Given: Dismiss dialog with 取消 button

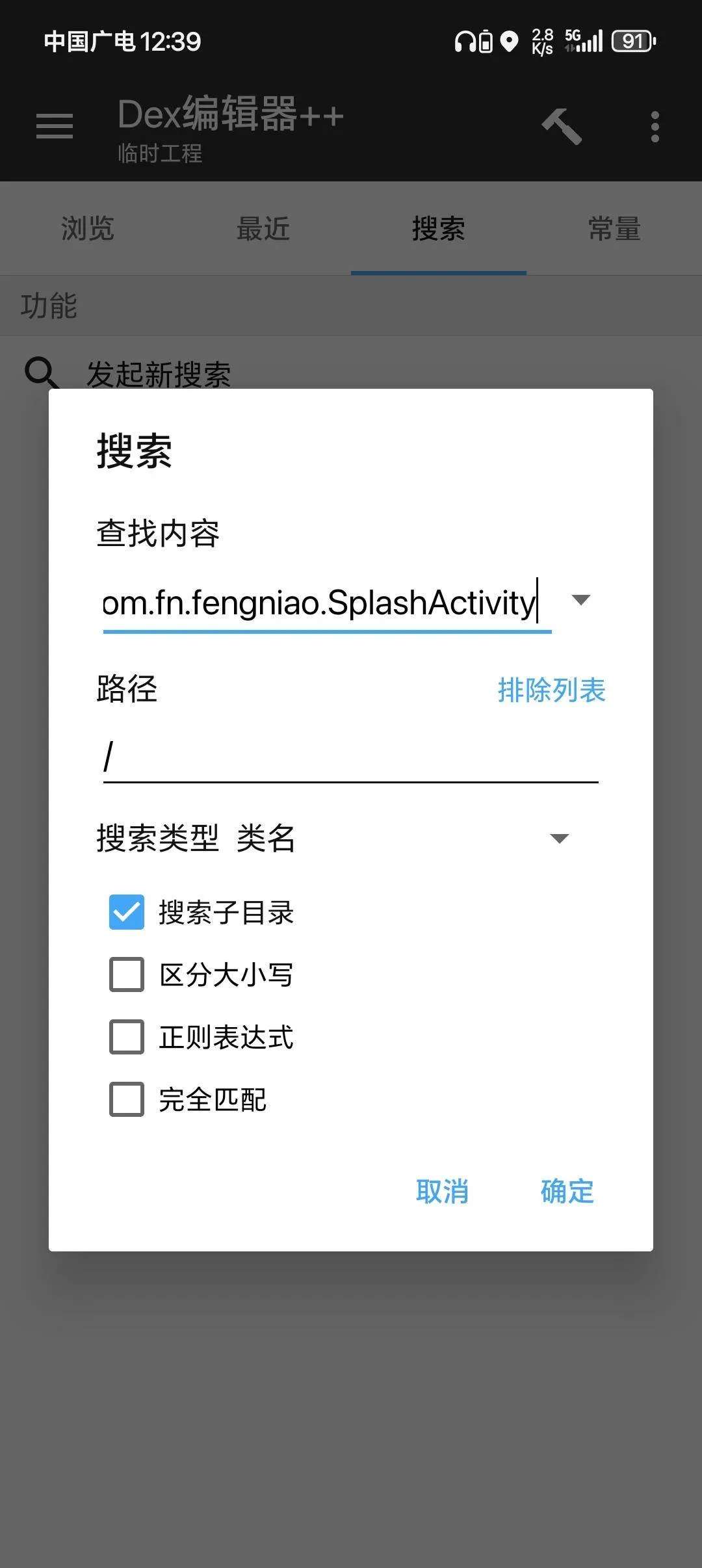Looking at the screenshot, I should tap(443, 1192).
